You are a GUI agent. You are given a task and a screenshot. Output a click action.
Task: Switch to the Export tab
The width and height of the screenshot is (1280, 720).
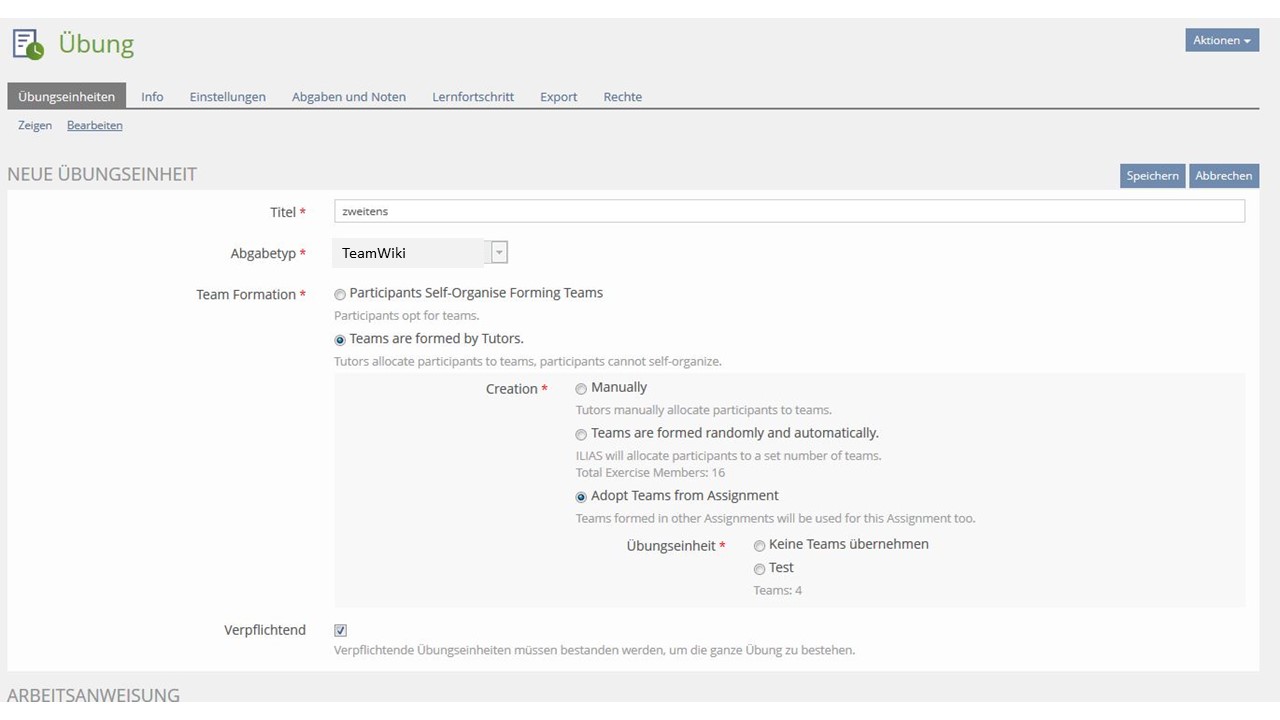click(558, 97)
